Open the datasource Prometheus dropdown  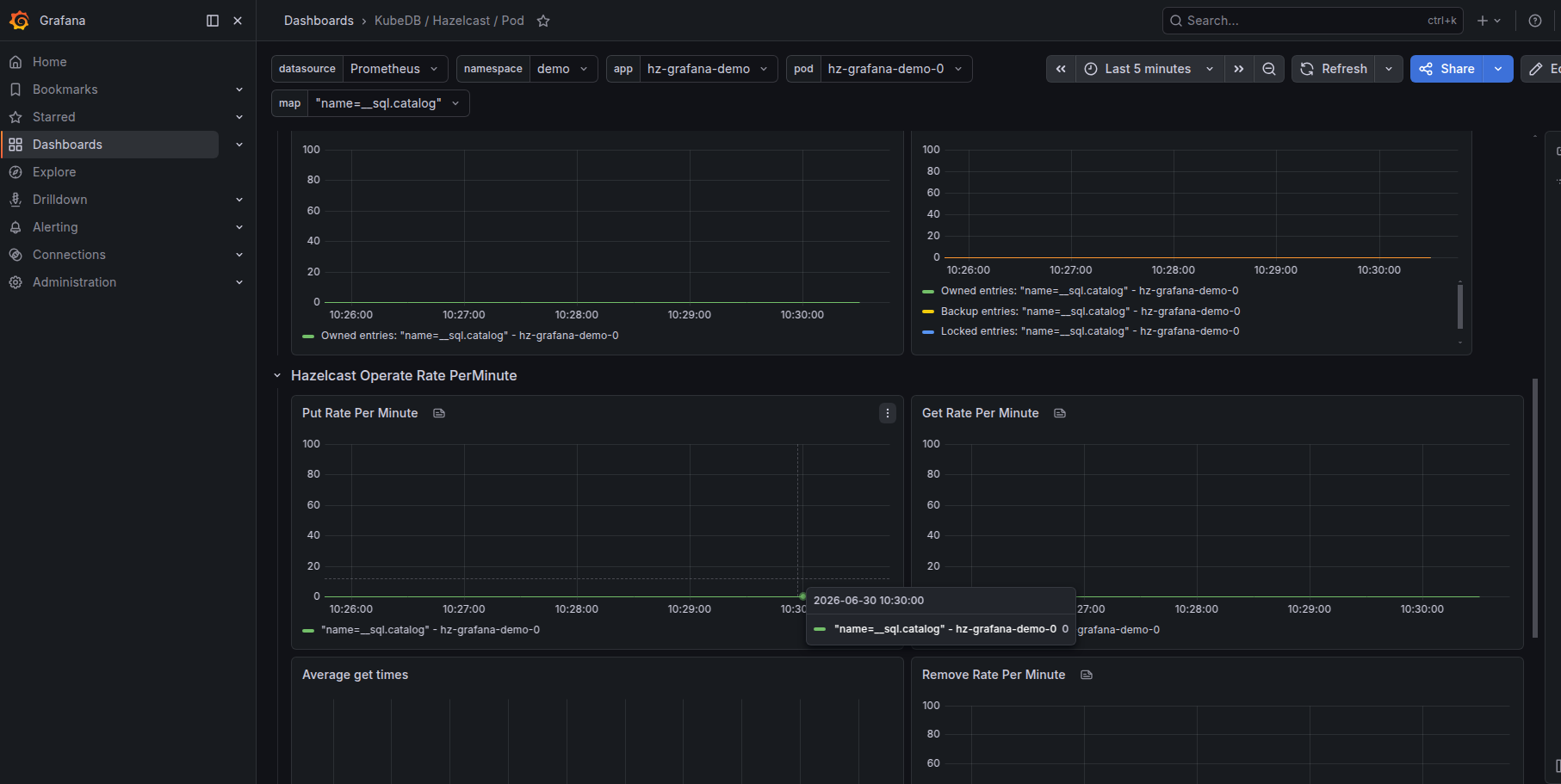pos(395,69)
